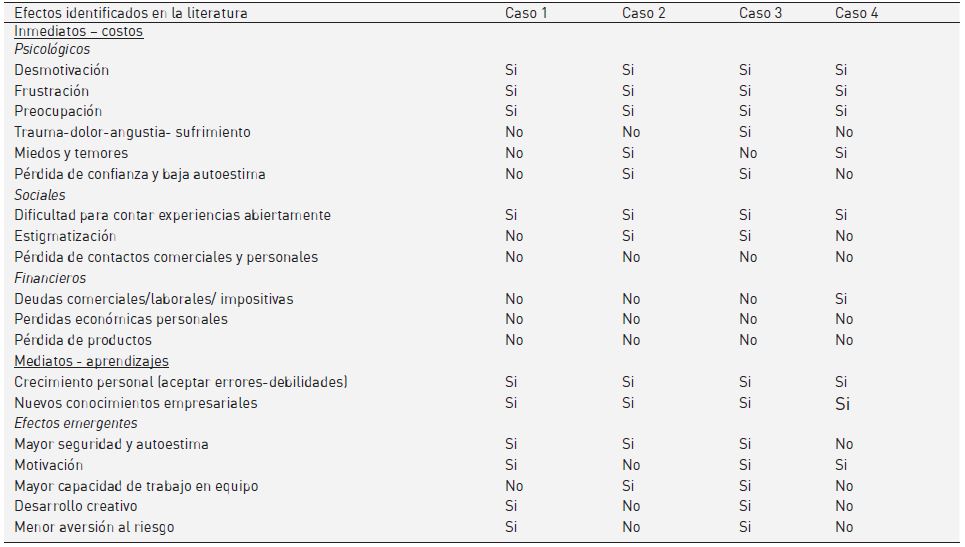Click the 'Caso 1' column header
Screen dimensions: 965x547
[x=526, y=13]
